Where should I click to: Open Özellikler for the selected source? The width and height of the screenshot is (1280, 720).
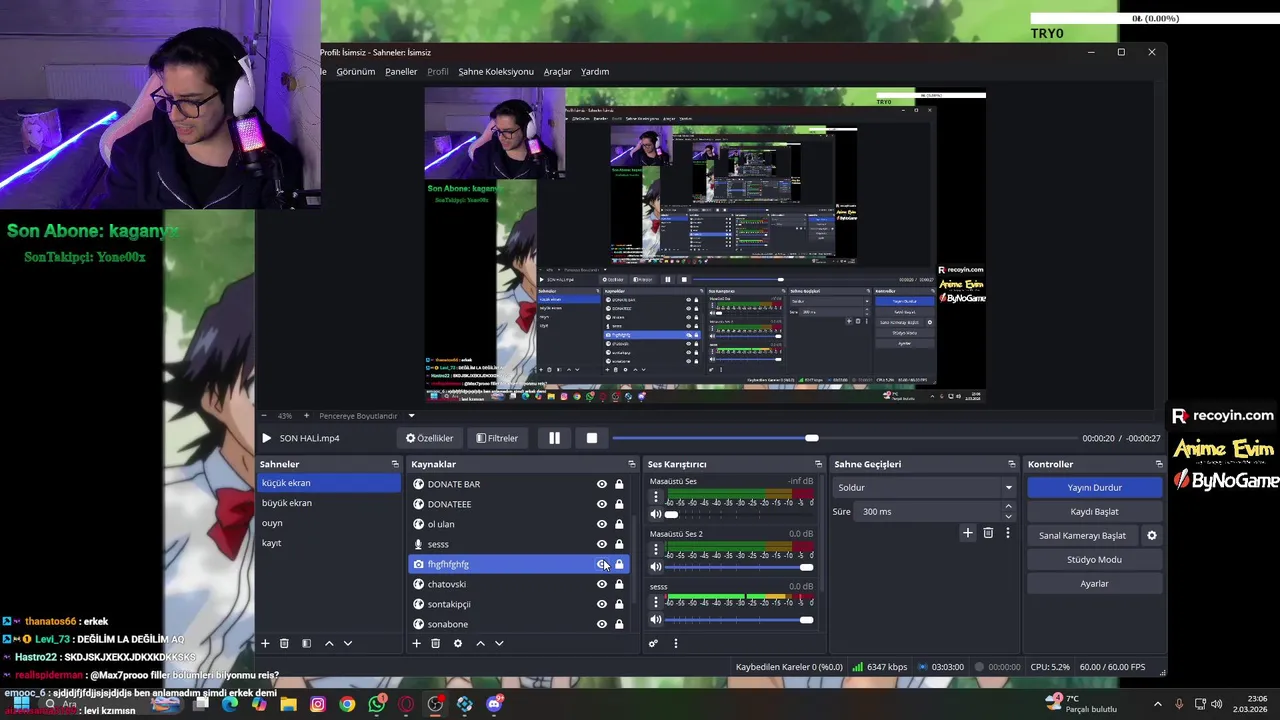[x=430, y=438]
